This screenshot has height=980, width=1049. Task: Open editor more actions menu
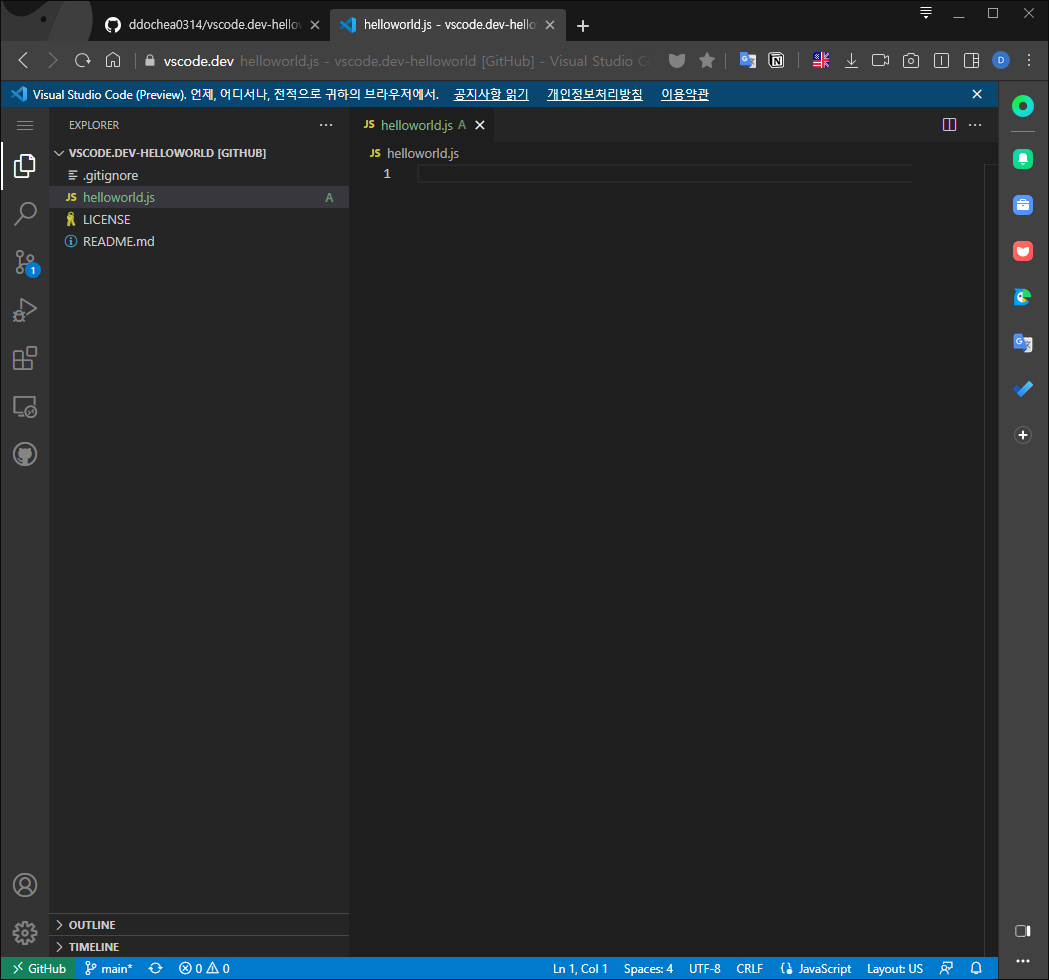tap(975, 125)
